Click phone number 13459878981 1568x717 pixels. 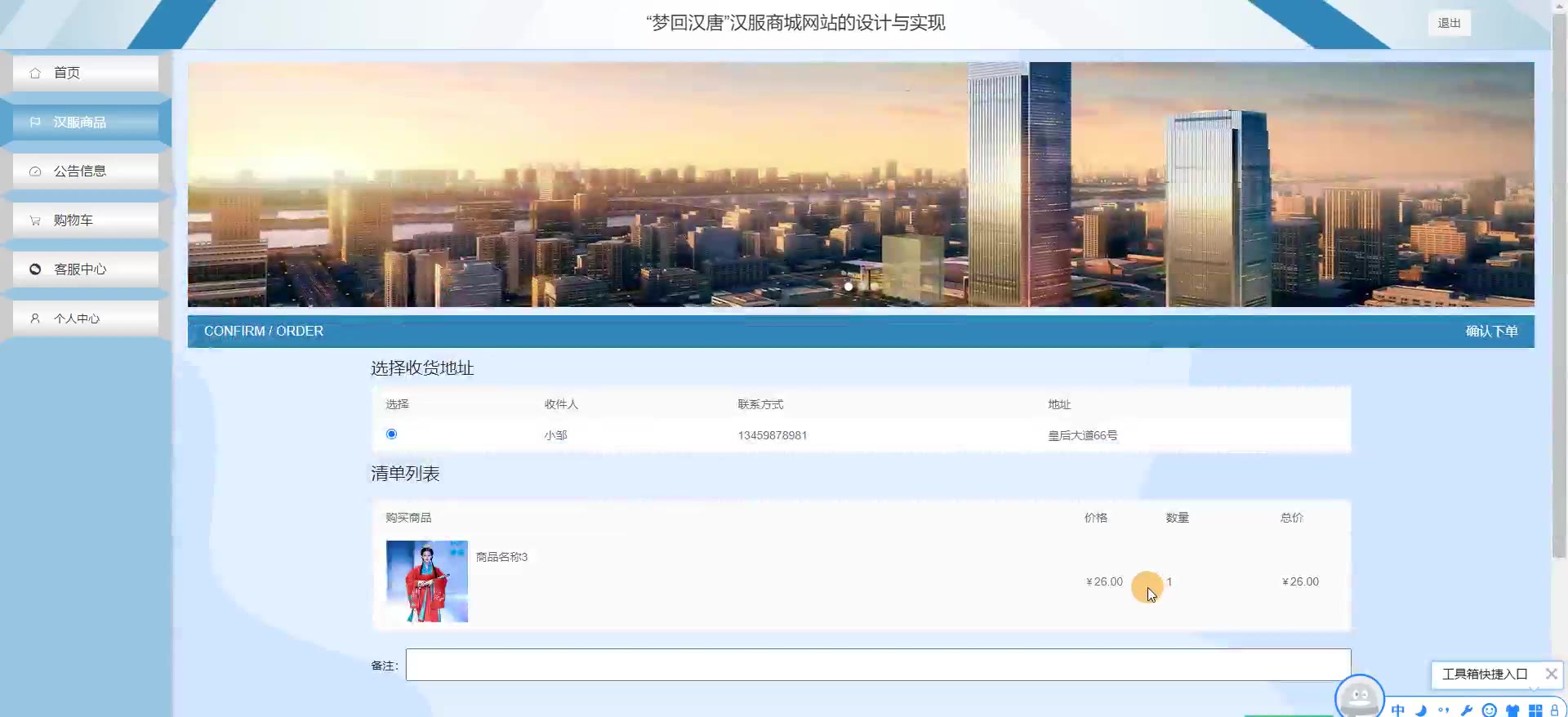click(x=773, y=435)
